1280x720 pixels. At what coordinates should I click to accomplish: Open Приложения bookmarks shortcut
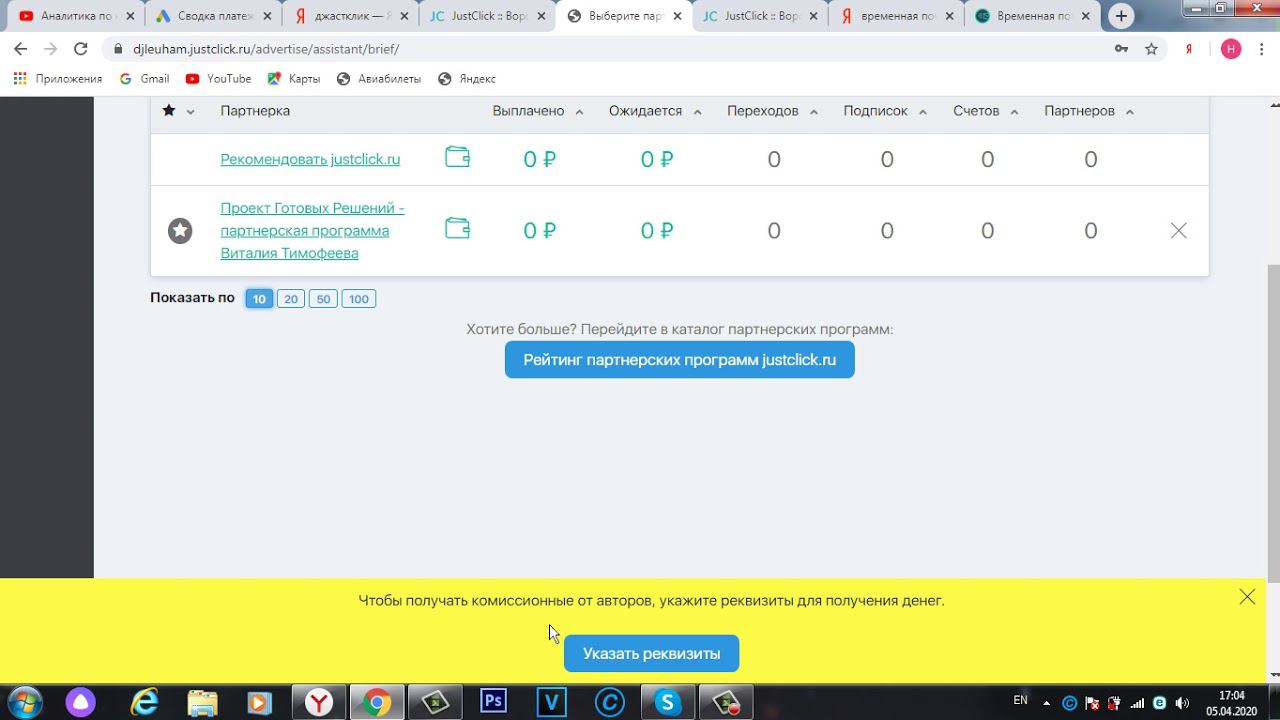point(58,79)
